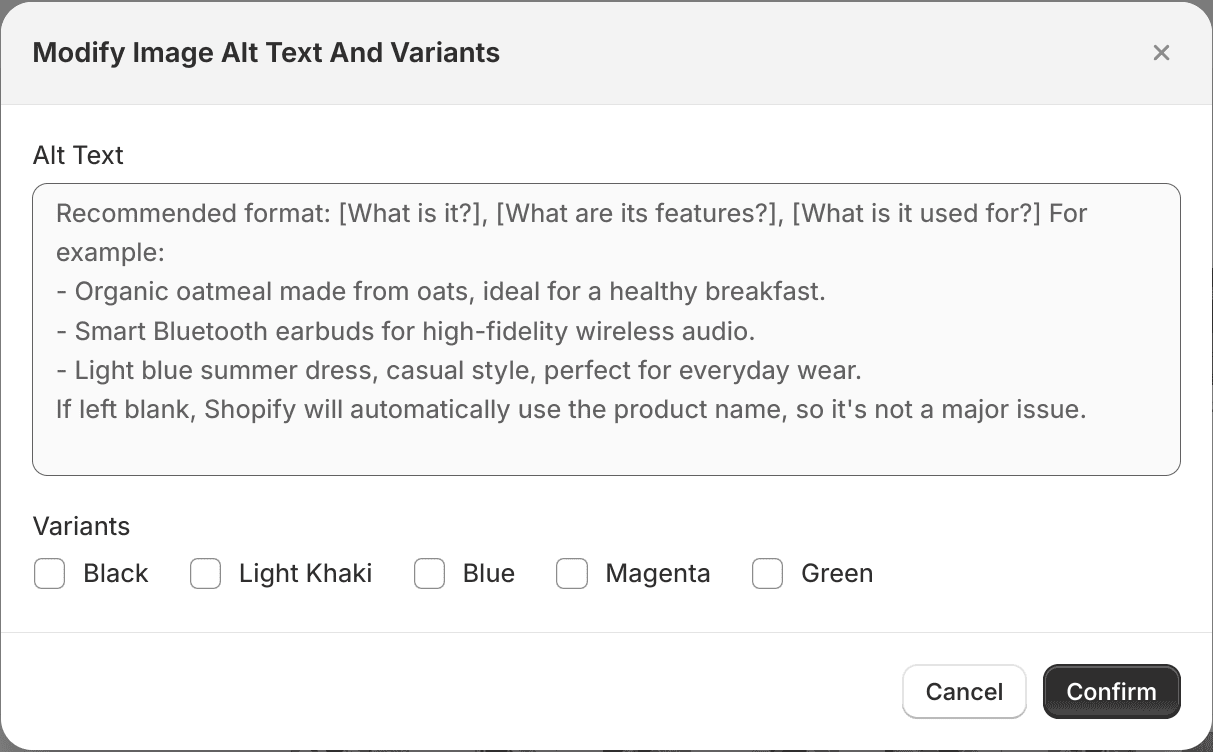Viewport: 1213px width, 752px height.
Task: Confirm the alt text and variant selections
Action: click(1111, 691)
